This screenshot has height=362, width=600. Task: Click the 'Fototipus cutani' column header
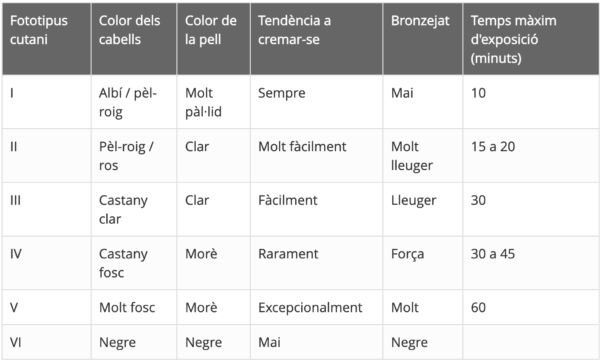point(47,39)
